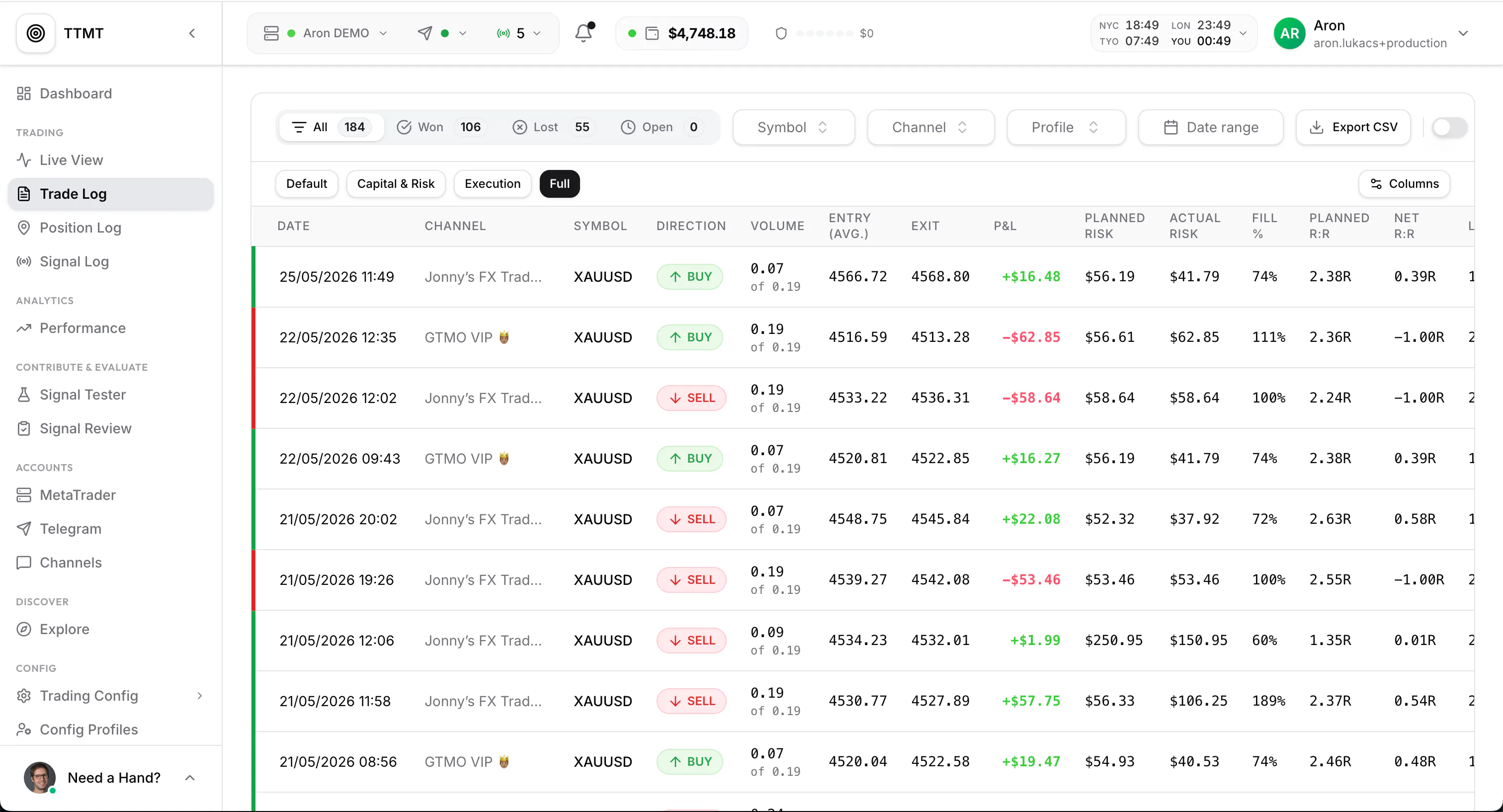Open the Signal Log page

[111, 261]
